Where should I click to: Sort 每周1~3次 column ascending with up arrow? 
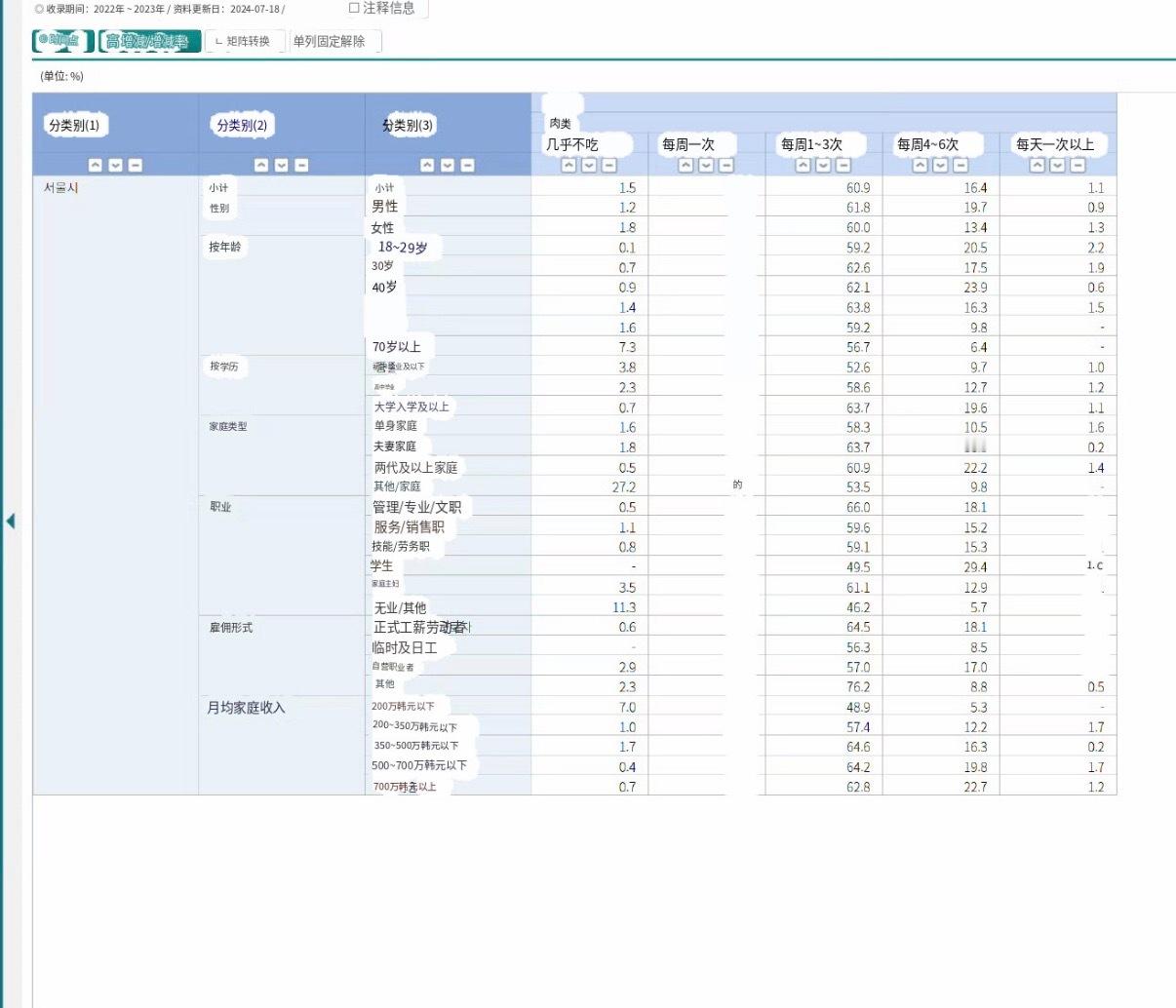[x=803, y=165]
